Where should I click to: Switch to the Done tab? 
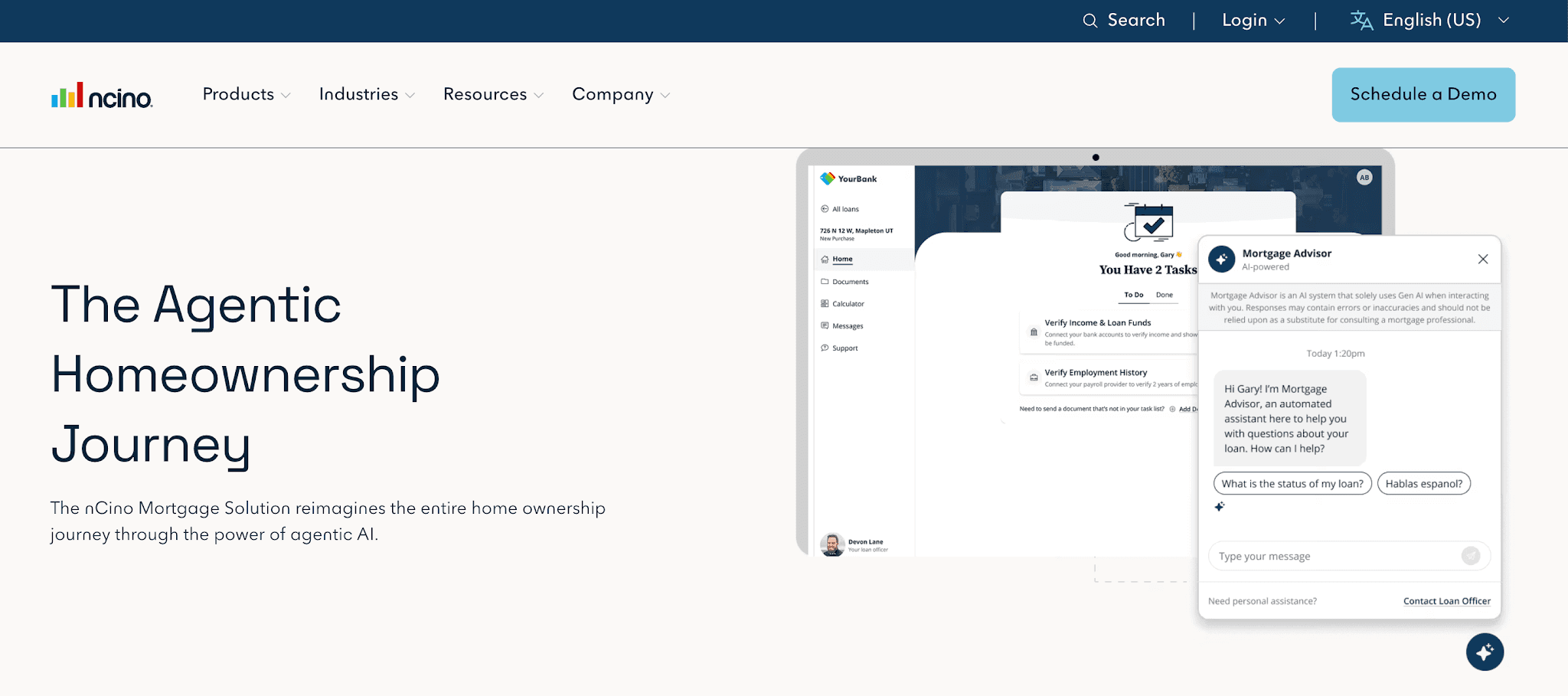coord(1164,295)
